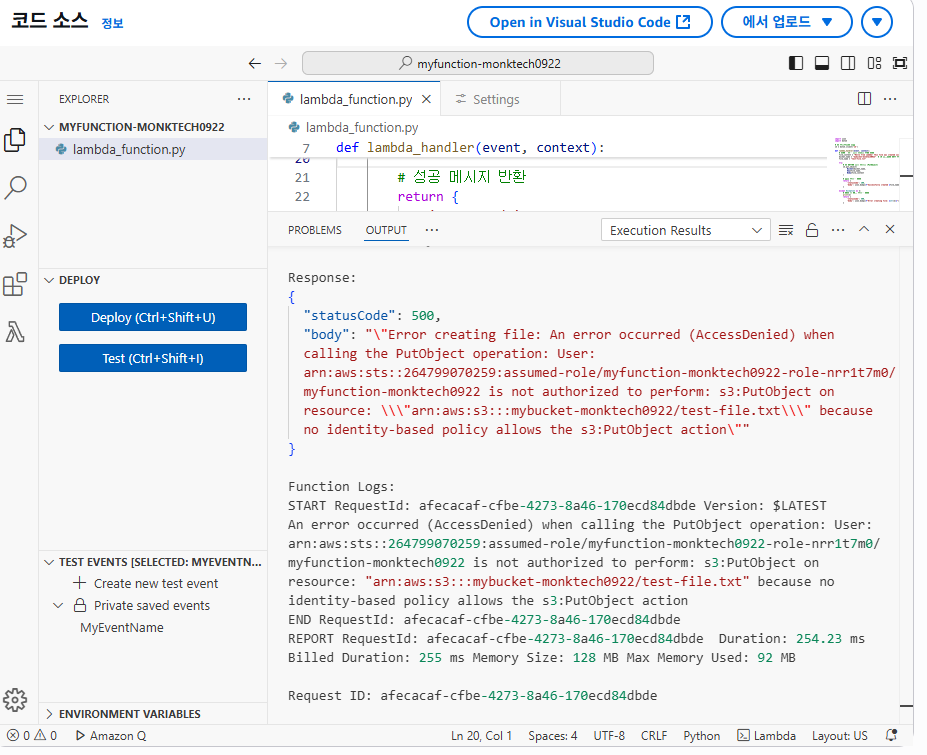This screenshot has width=927, height=755.
Task: Close the output panel
Action: click(x=890, y=229)
